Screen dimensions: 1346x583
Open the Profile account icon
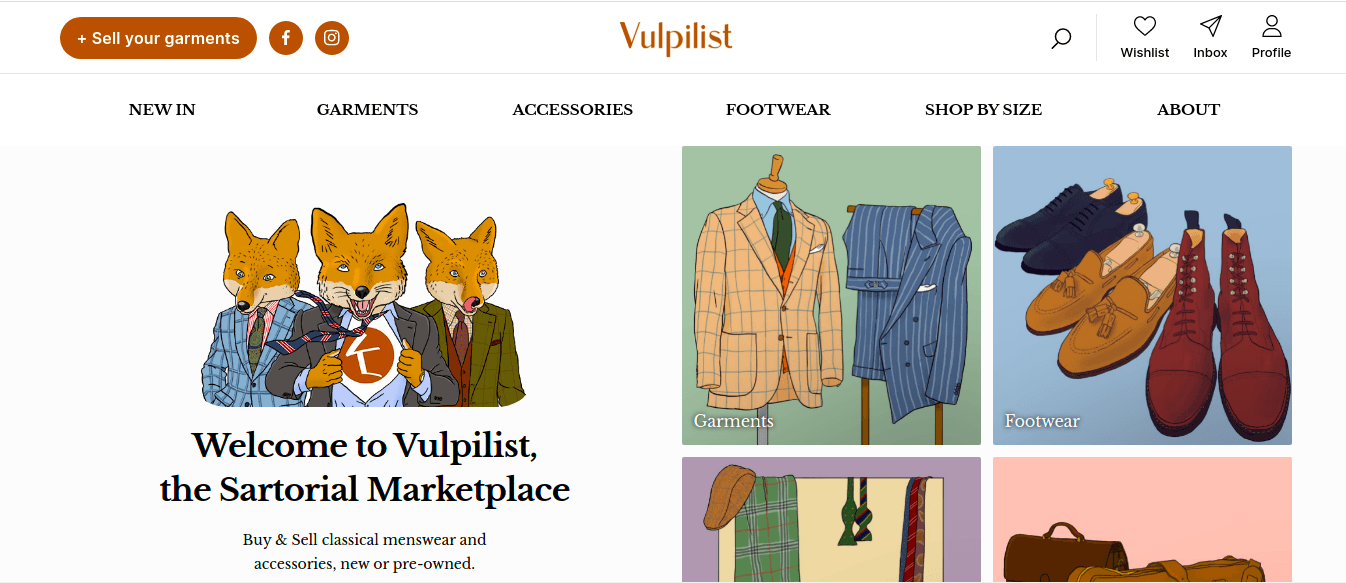[1271, 26]
